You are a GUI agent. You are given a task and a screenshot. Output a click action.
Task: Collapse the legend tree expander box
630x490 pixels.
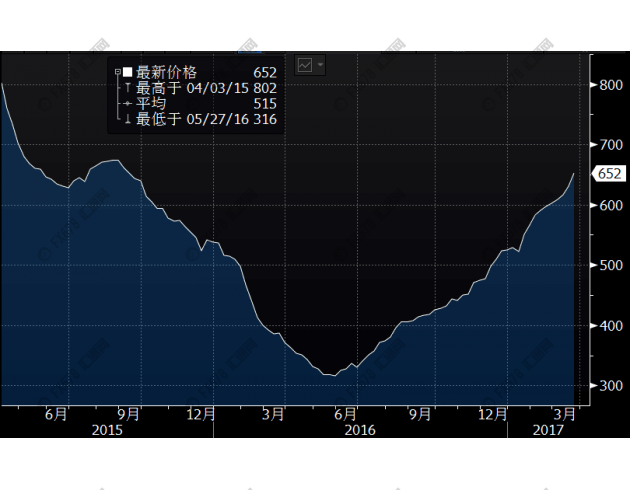pos(118,73)
